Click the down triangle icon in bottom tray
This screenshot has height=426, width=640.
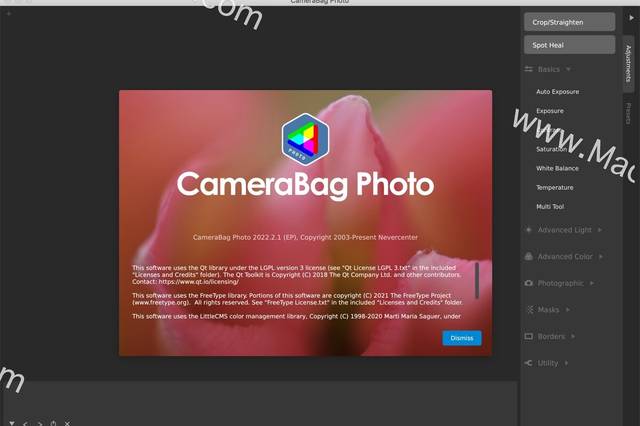tap(12, 423)
